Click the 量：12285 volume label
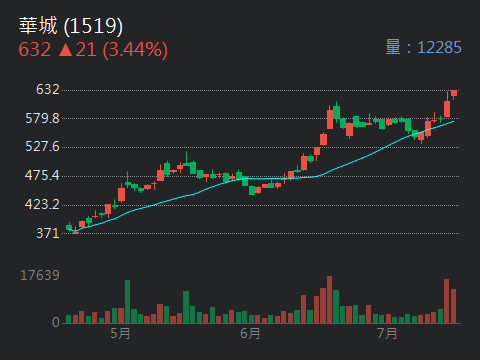 pos(423,47)
